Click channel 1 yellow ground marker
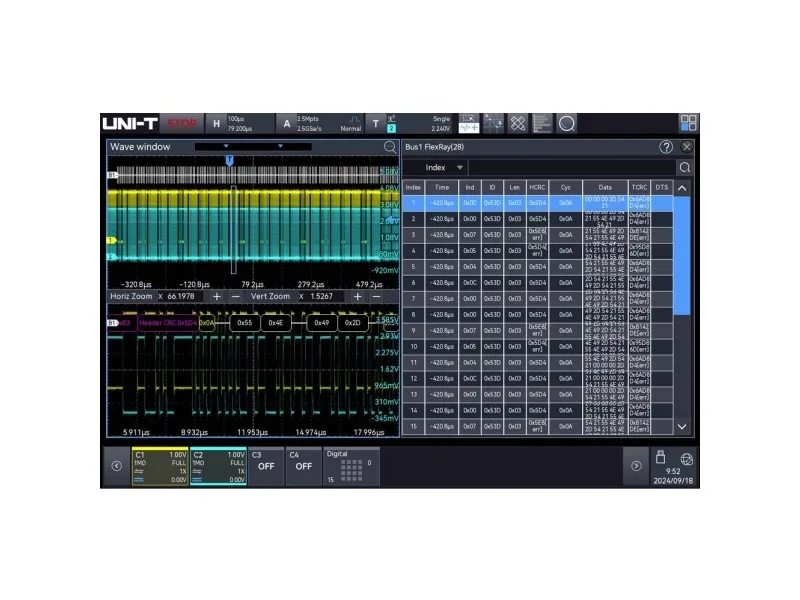The width and height of the screenshot is (800, 600). tap(111, 240)
